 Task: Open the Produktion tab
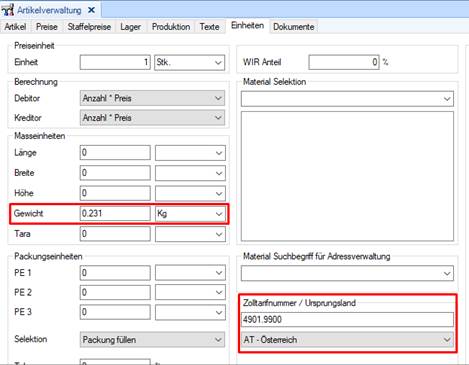(171, 27)
